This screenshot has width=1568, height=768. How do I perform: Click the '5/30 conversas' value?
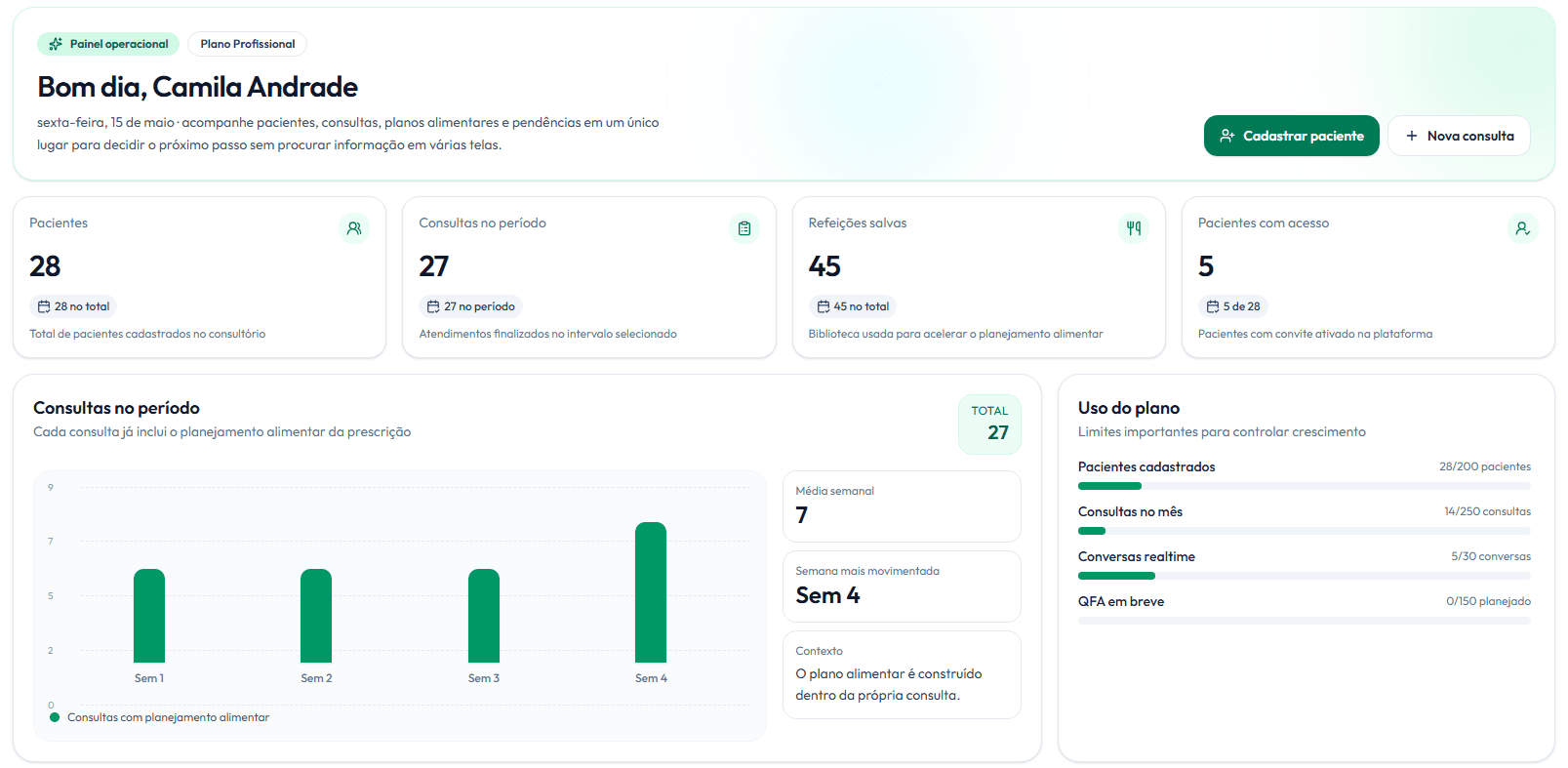[x=1491, y=556]
